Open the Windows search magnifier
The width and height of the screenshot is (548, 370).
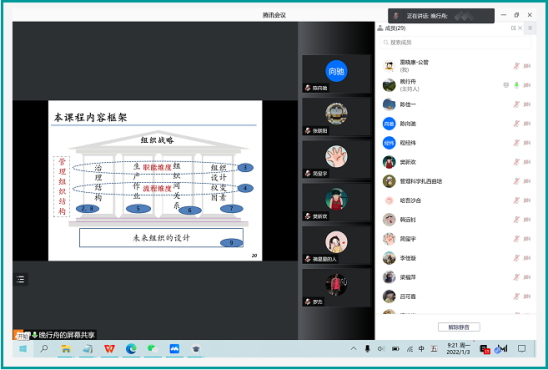[44, 349]
